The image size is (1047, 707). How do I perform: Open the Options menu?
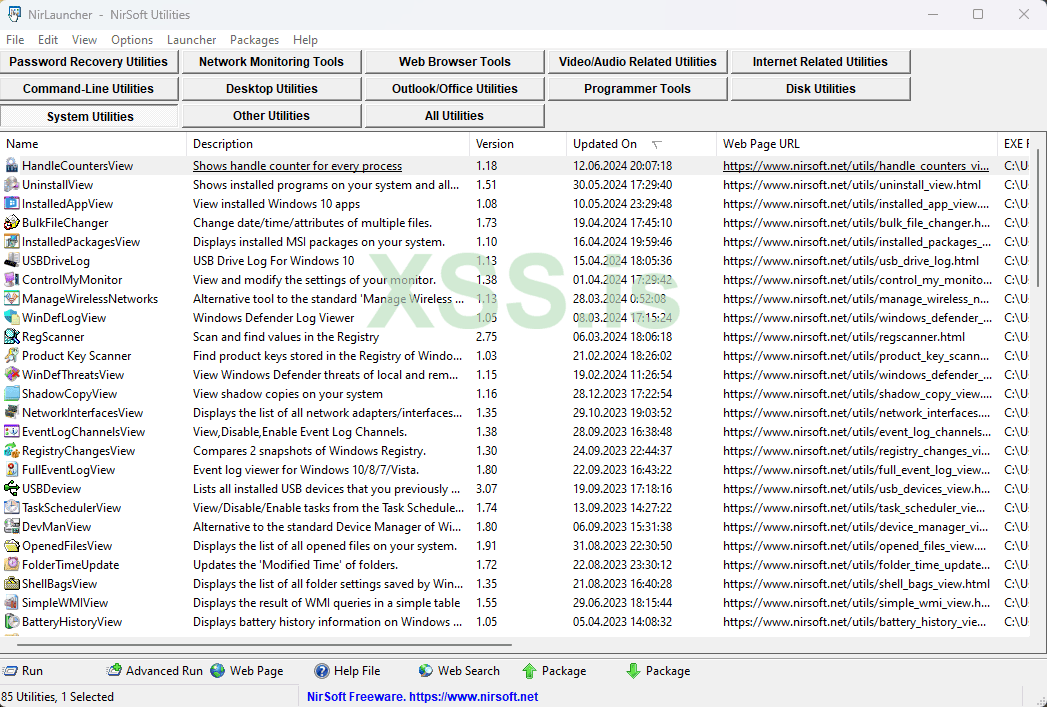[x=132, y=40]
